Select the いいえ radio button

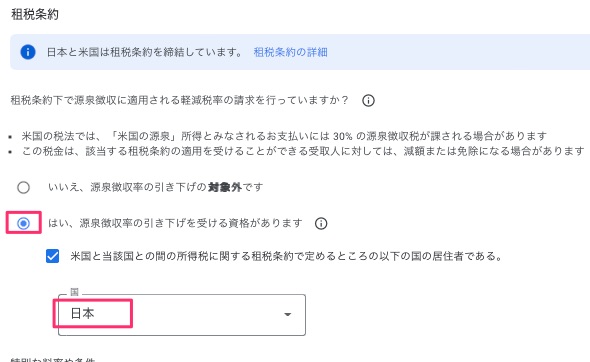23,187
